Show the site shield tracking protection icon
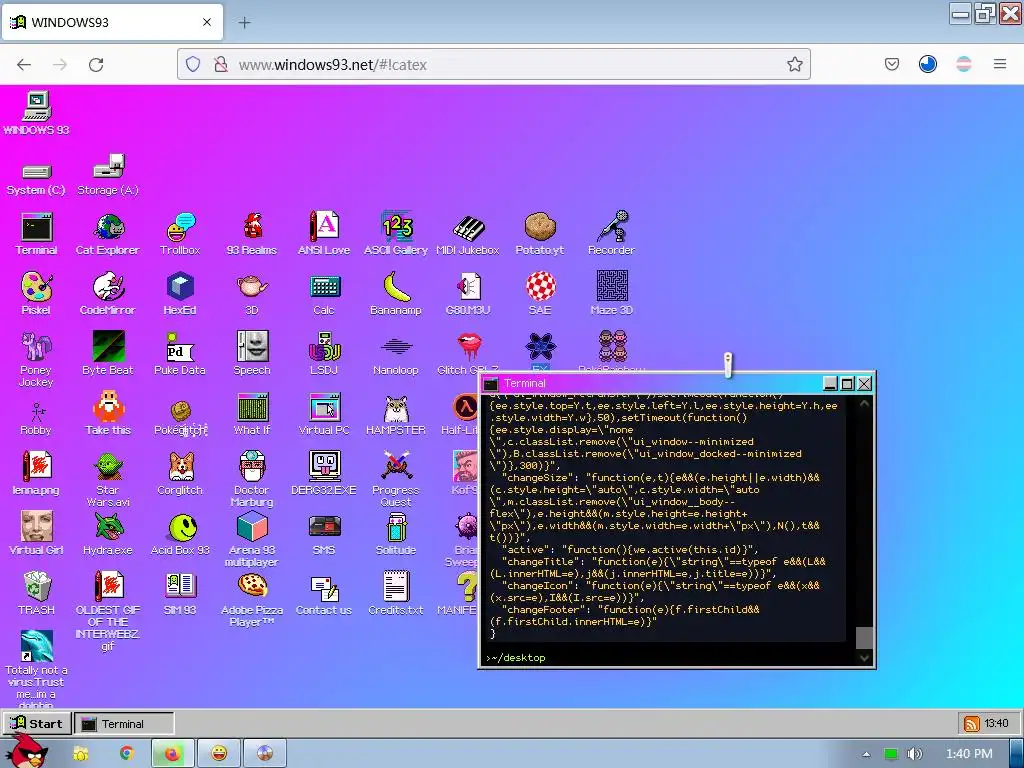Screen dimensions: 1024x768 [193, 64]
